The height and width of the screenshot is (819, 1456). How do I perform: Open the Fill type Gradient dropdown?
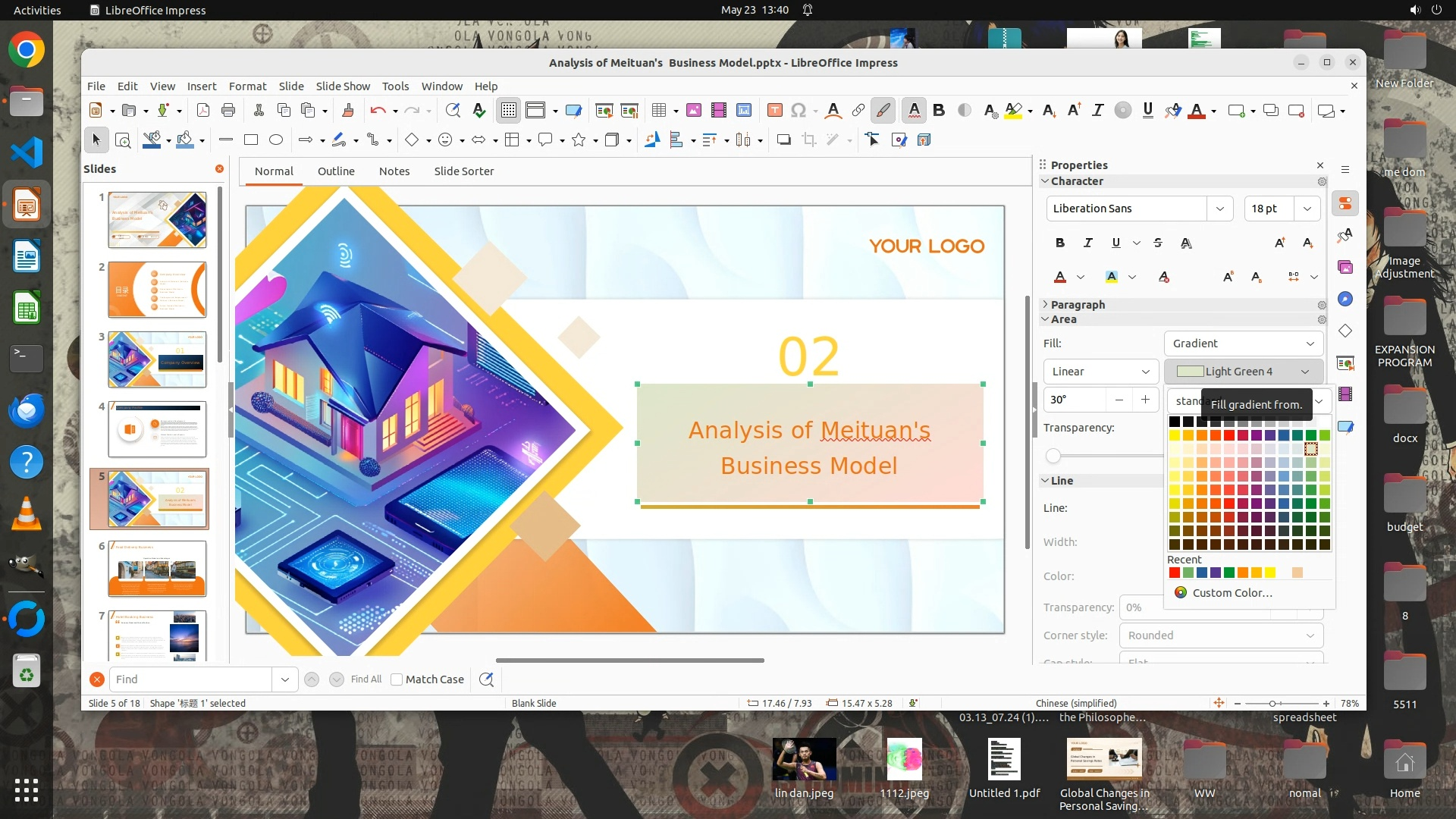pyautogui.click(x=1243, y=344)
